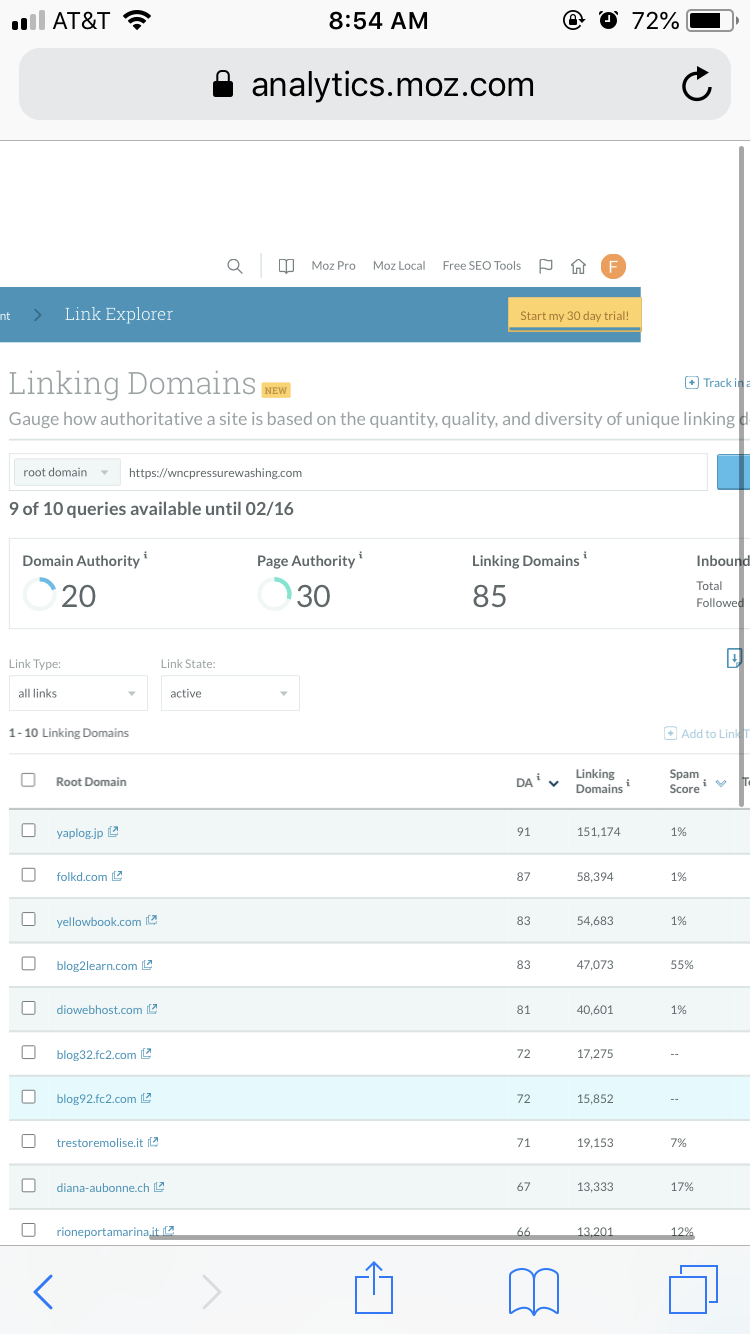The height and width of the screenshot is (1334, 750).
Task: Open external link icon beside trestoremolise.it
Action: click(x=153, y=1142)
